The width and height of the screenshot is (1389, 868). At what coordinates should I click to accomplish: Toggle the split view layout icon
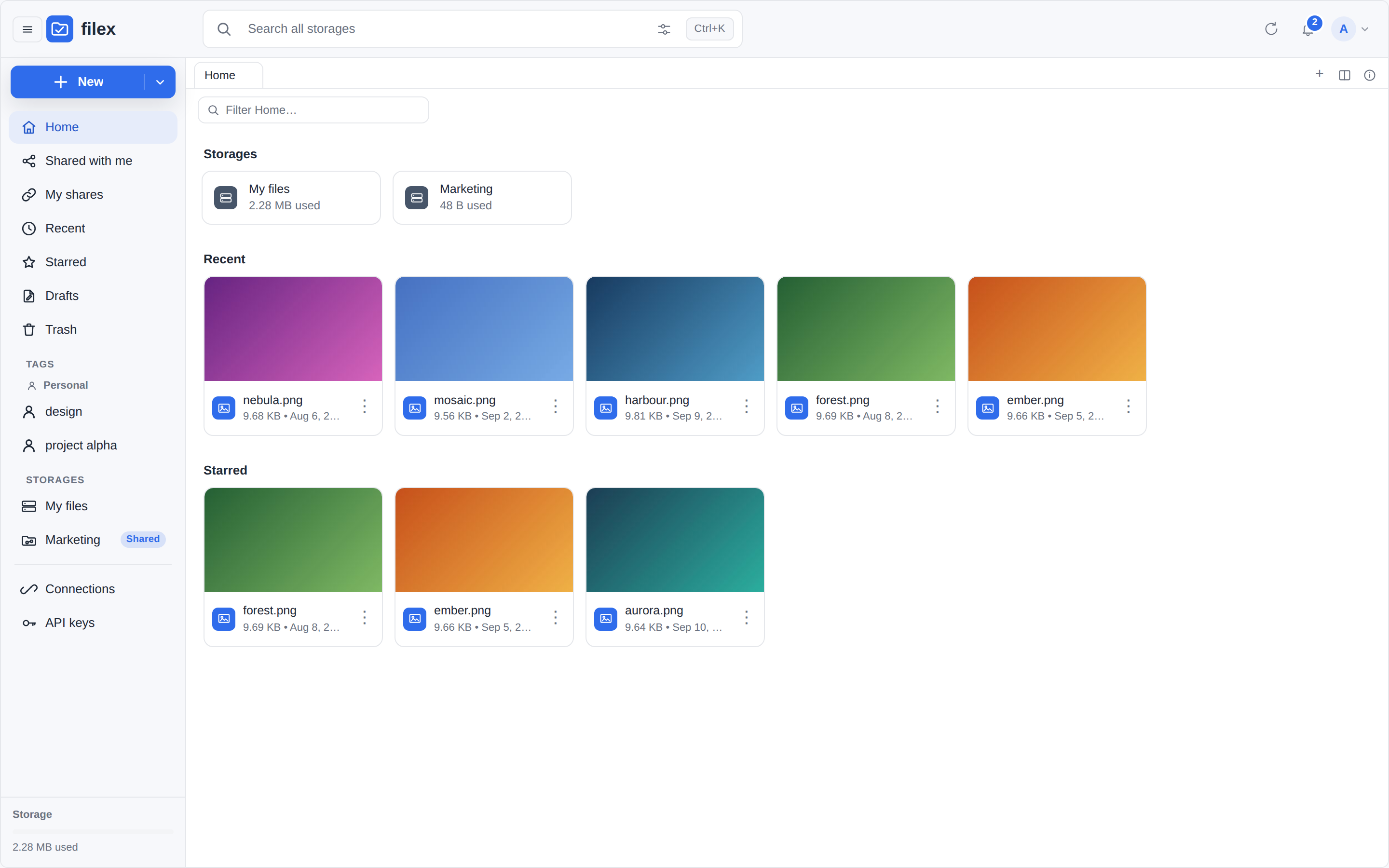point(1344,75)
